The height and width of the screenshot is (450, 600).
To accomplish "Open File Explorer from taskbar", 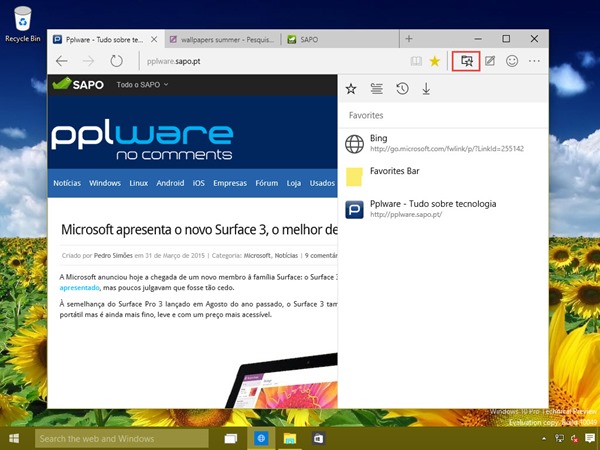I will (x=290, y=438).
